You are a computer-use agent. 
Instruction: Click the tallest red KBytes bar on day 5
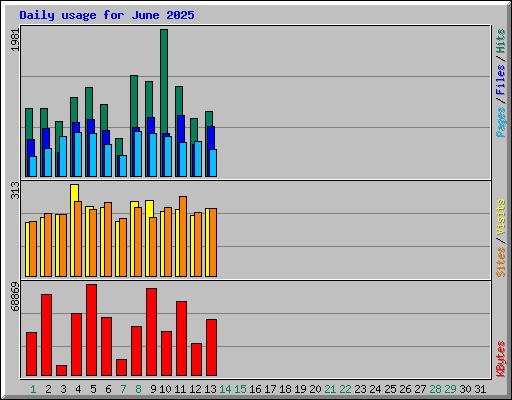click(91, 330)
